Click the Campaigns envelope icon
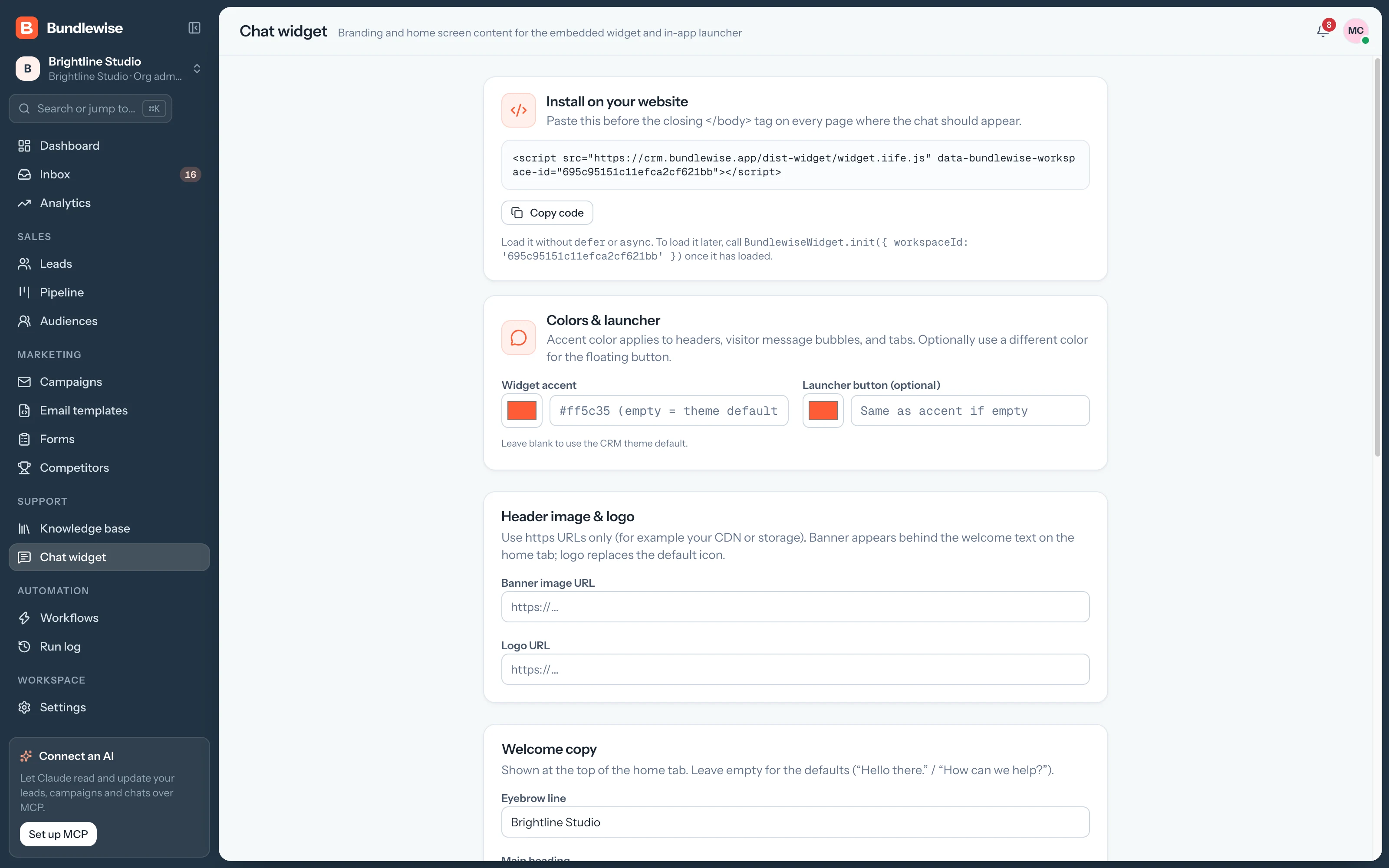Screen dimensions: 1389x868 pos(24,382)
